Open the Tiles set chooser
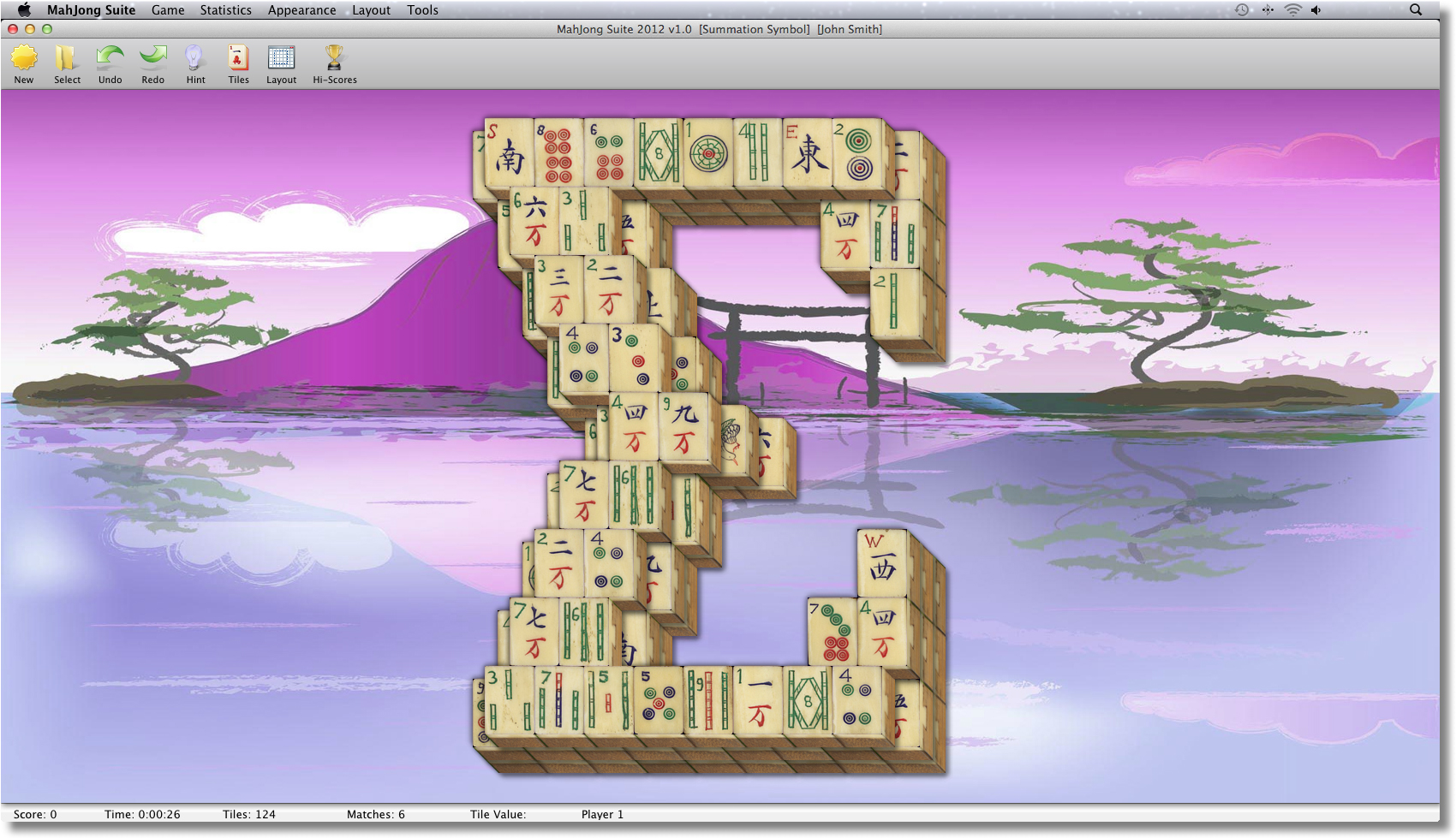1456x838 pixels. tap(238, 65)
